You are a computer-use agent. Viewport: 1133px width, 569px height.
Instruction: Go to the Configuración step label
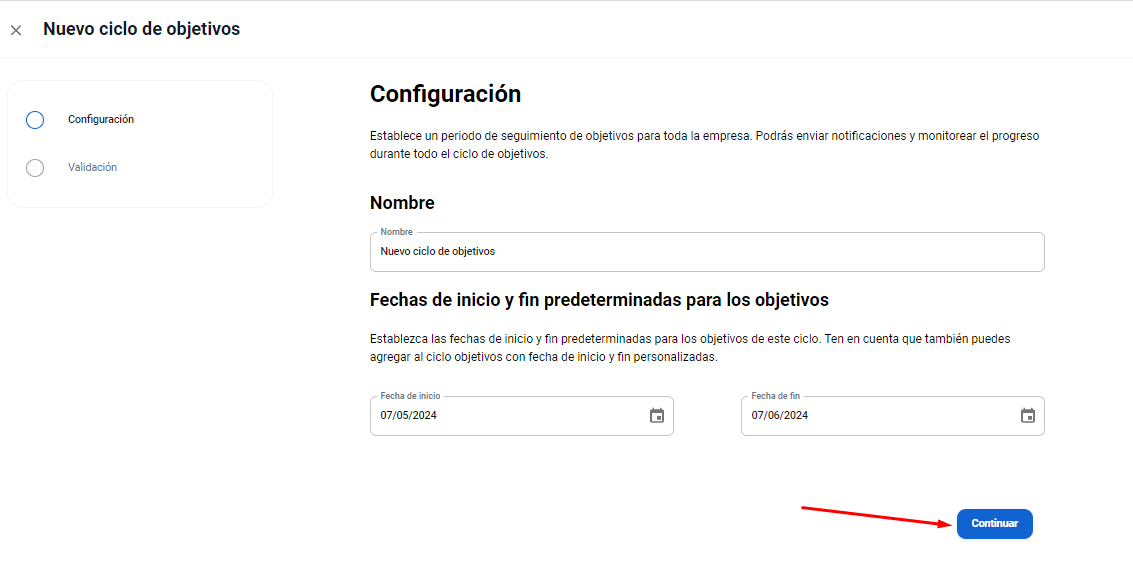coord(101,120)
